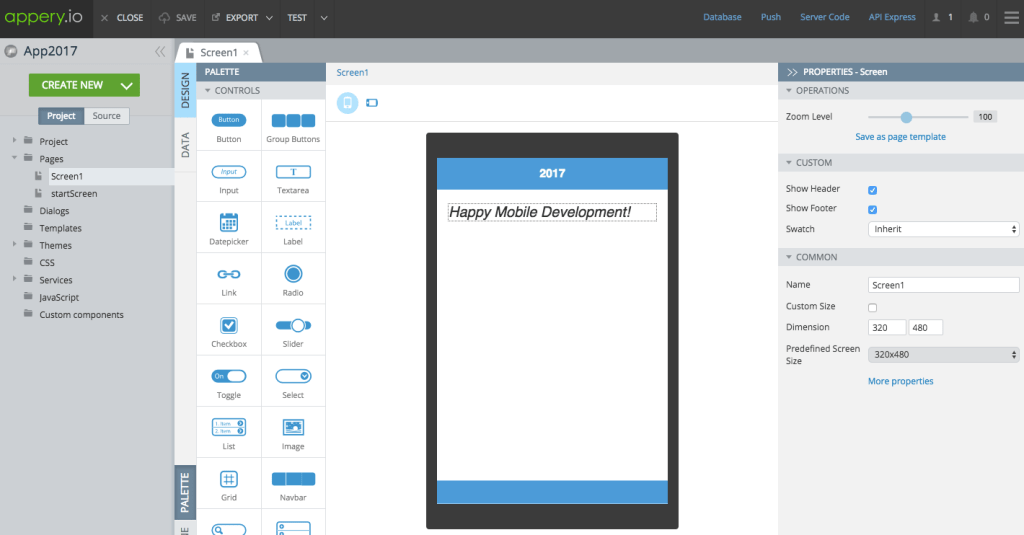Screen dimensions: 1024x535
Task: Uncheck the Show Footer checkbox
Action: point(873,210)
